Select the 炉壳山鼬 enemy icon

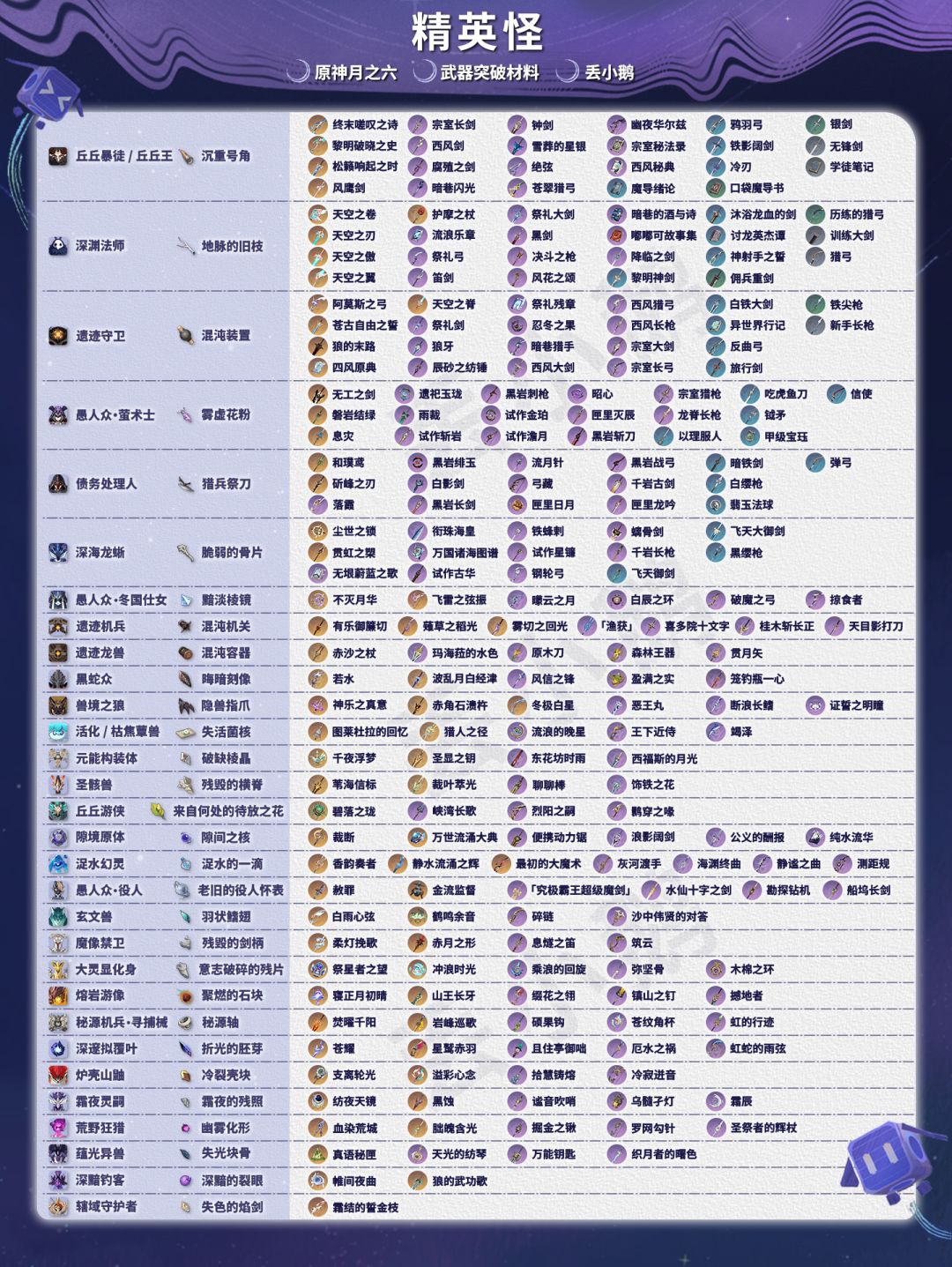coord(58,1076)
